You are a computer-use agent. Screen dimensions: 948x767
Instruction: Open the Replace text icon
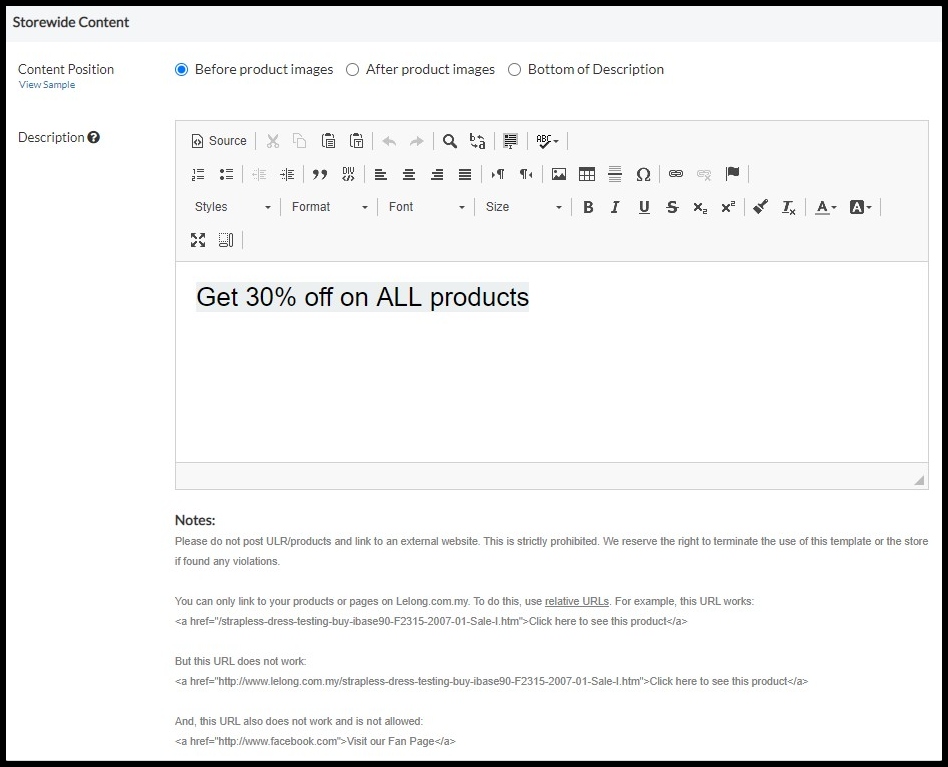[478, 141]
